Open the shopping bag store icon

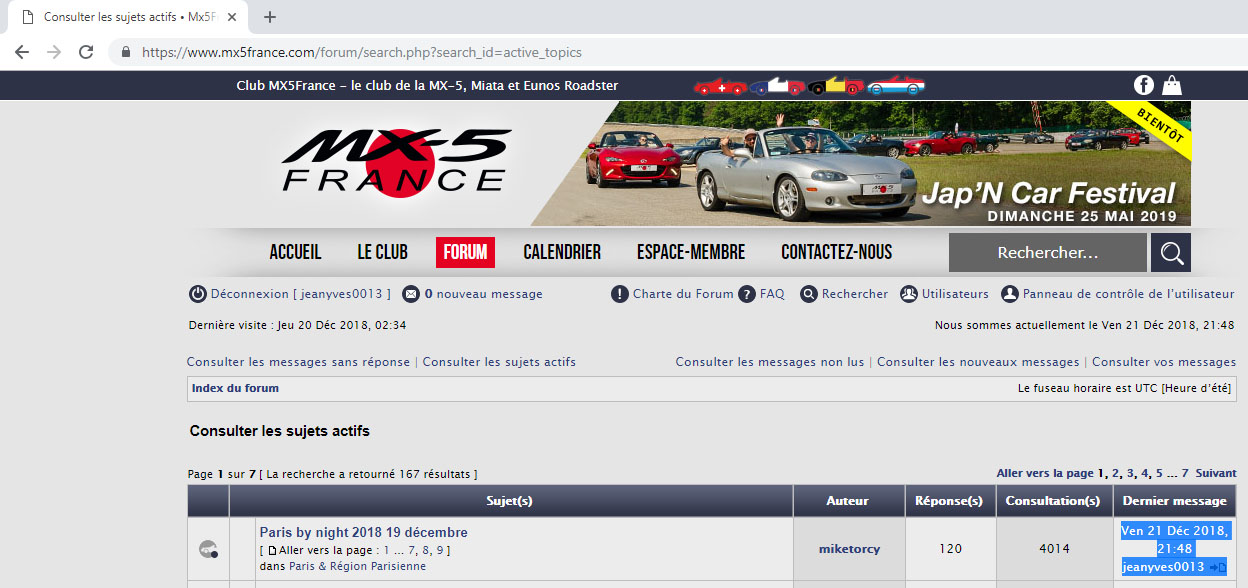tap(1171, 85)
